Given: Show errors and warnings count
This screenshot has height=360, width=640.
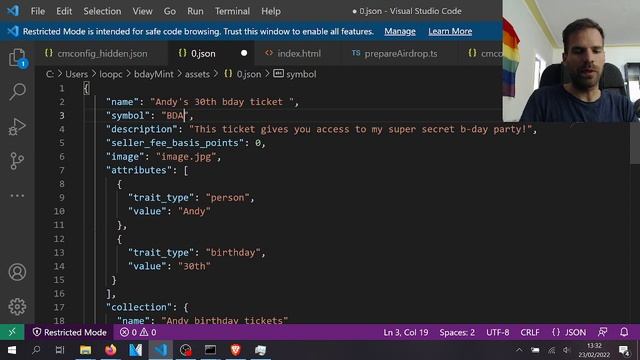Looking at the screenshot, I should [138, 332].
